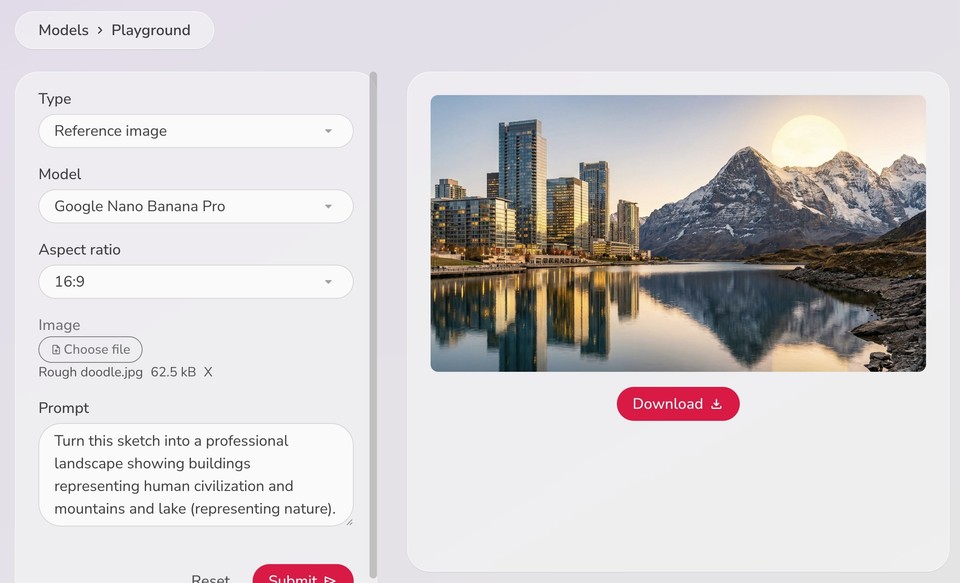Image resolution: width=960 pixels, height=583 pixels.
Task: Click the Choose file button
Action: 91,350
